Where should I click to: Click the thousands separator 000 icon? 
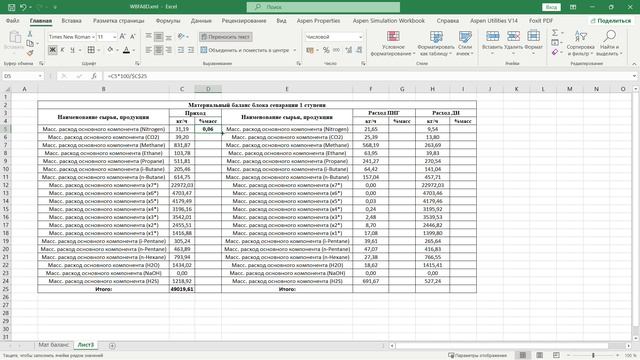point(336,50)
